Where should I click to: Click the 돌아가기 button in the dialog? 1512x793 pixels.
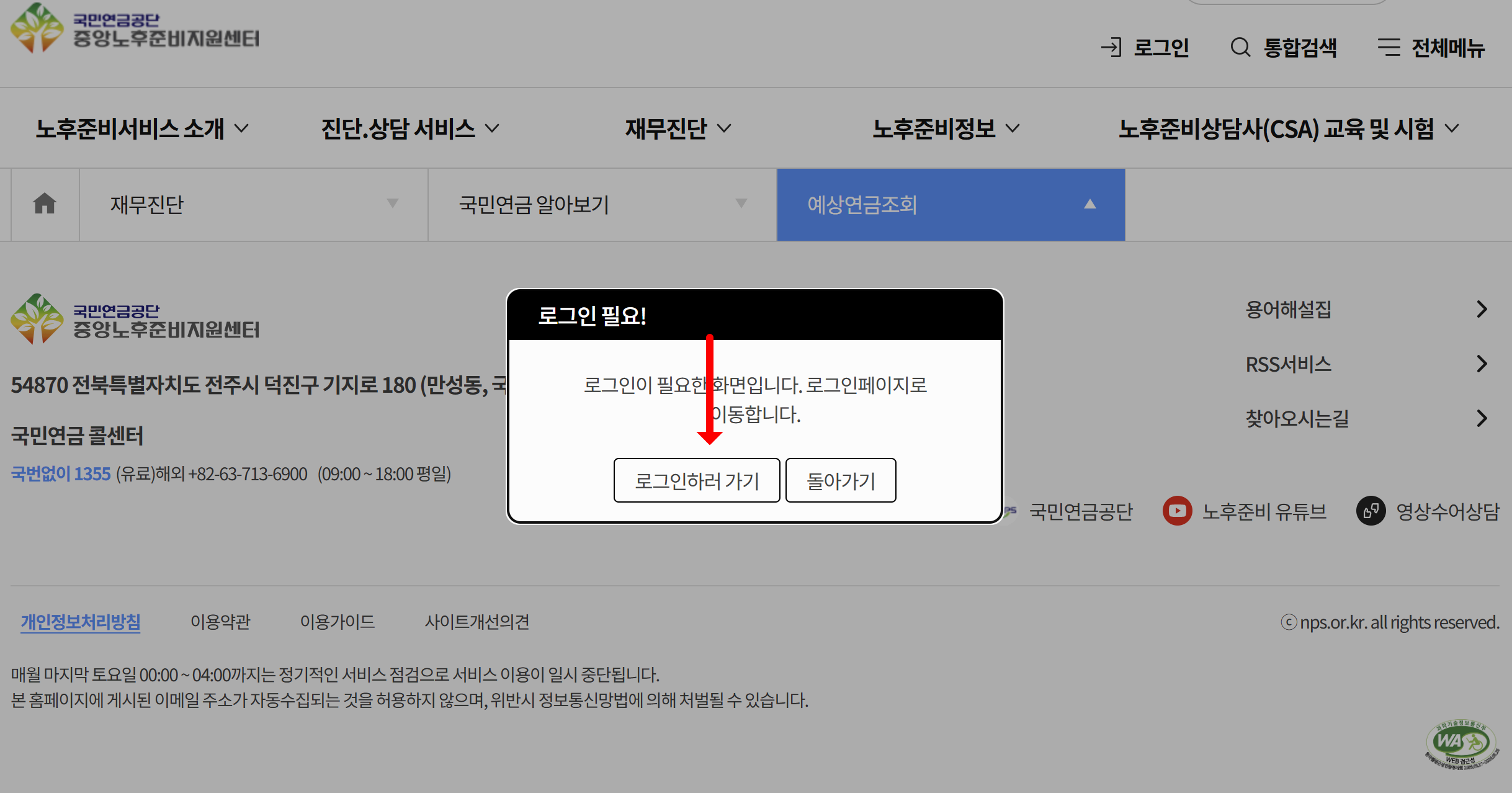[x=840, y=480]
